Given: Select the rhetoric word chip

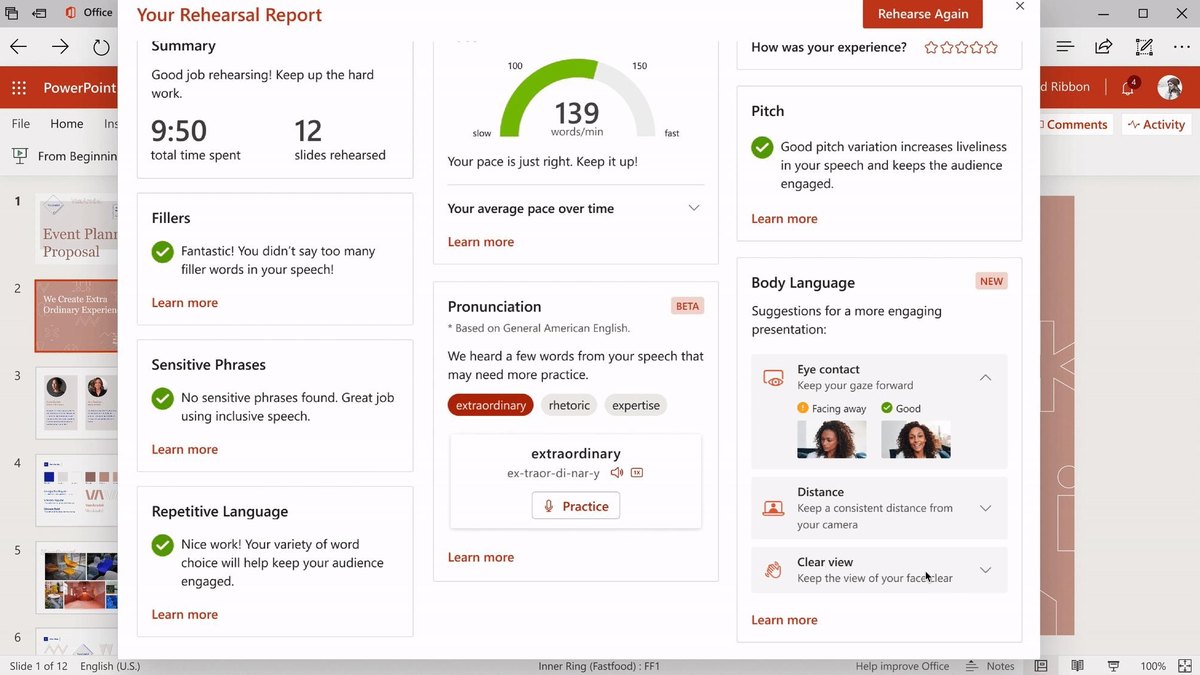Looking at the screenshot, I should point(569,405).
